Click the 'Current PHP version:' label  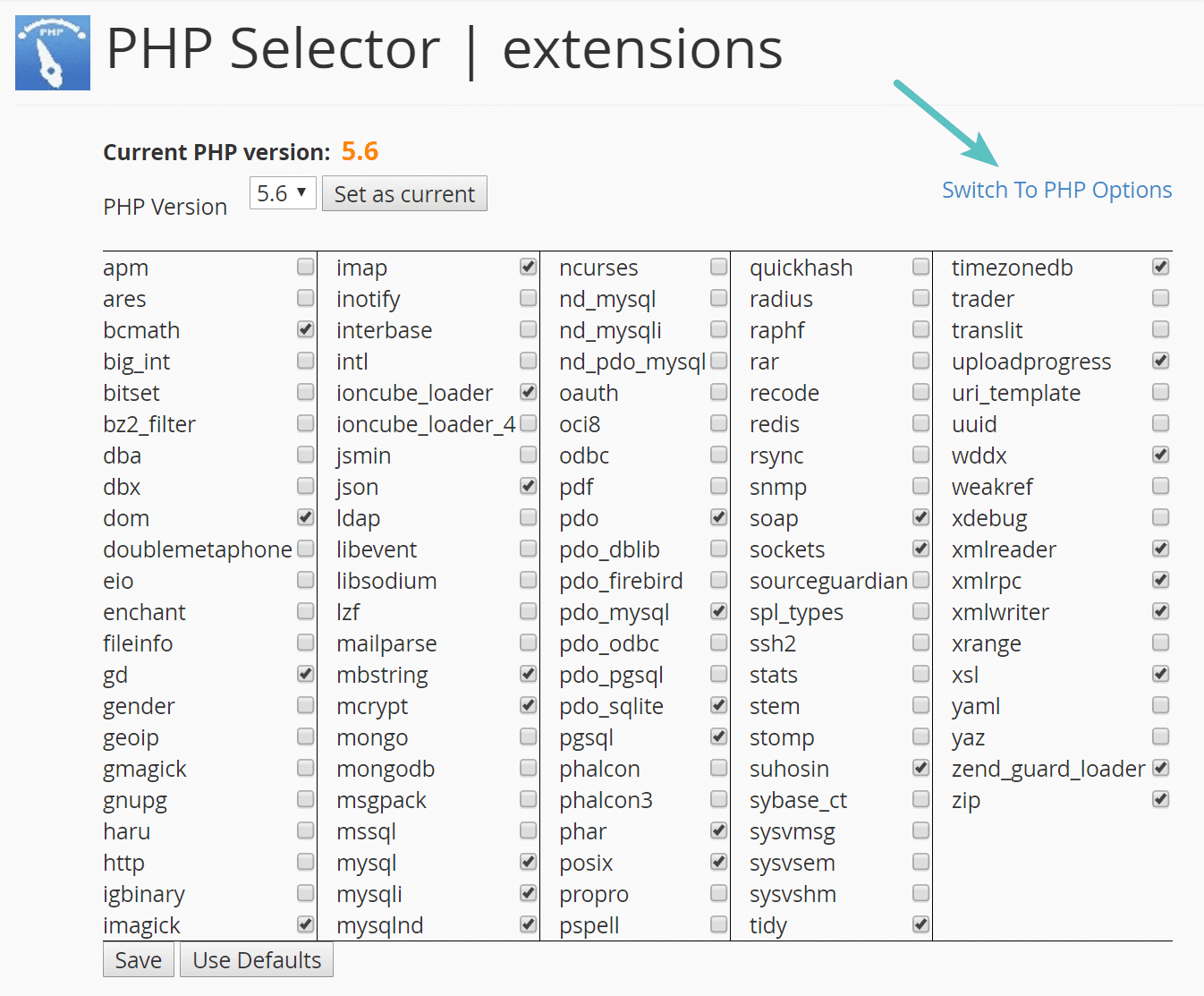(x=216, y=152)
